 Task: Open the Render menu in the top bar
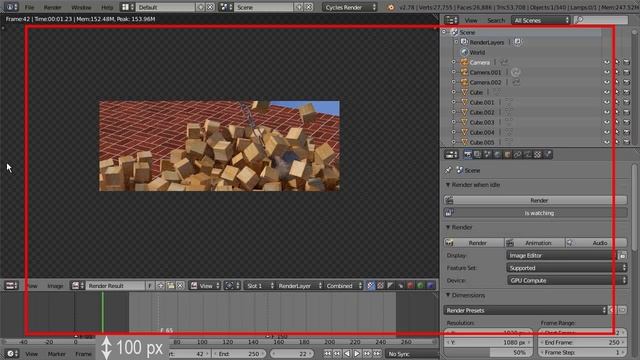52,7
